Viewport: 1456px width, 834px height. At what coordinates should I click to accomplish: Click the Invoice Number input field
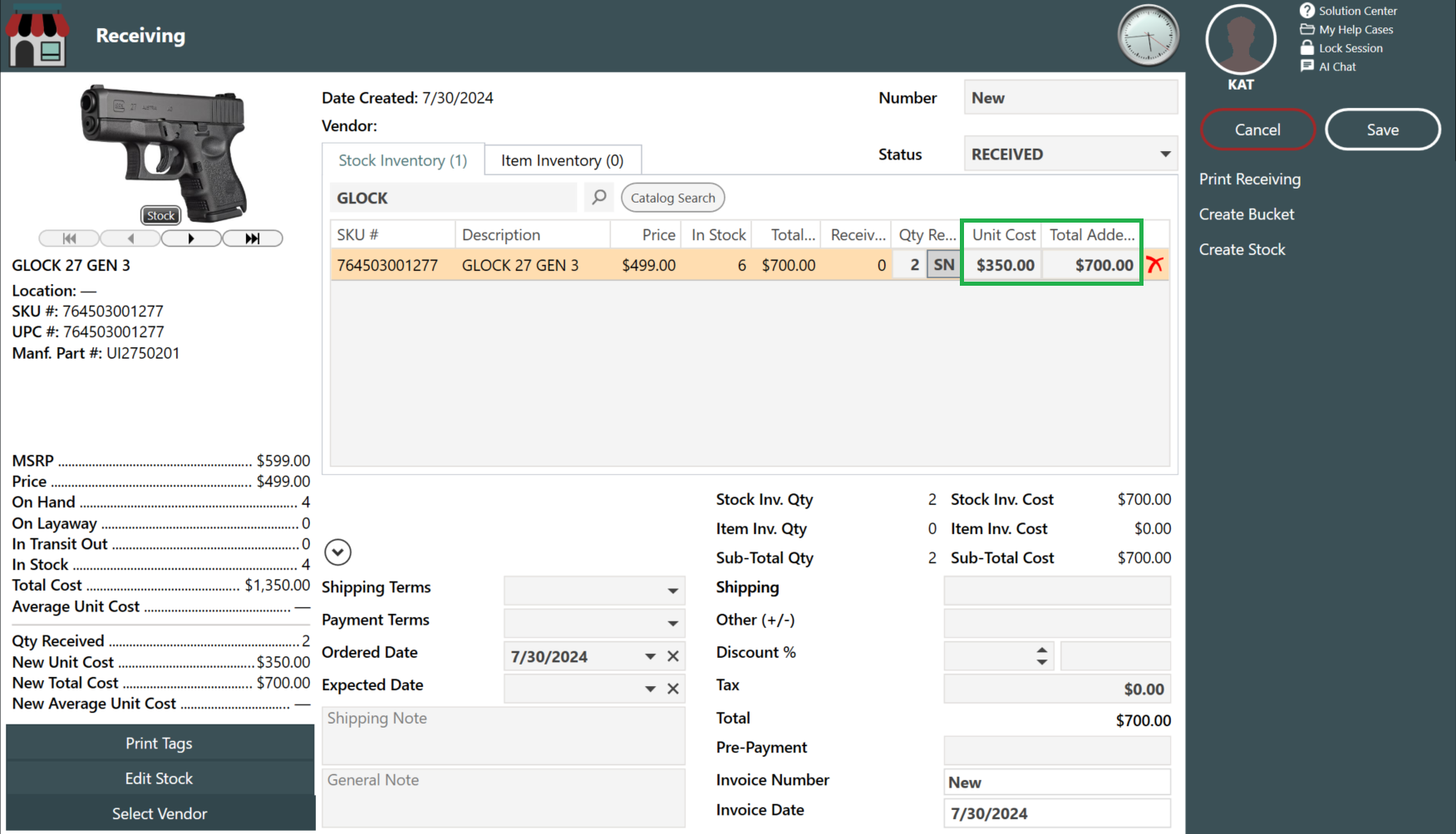tap(1056, 782)
